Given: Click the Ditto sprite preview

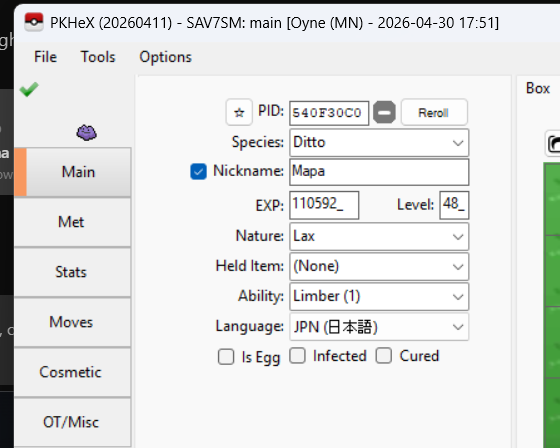Looking at the screenshot, I should (86, 133).
